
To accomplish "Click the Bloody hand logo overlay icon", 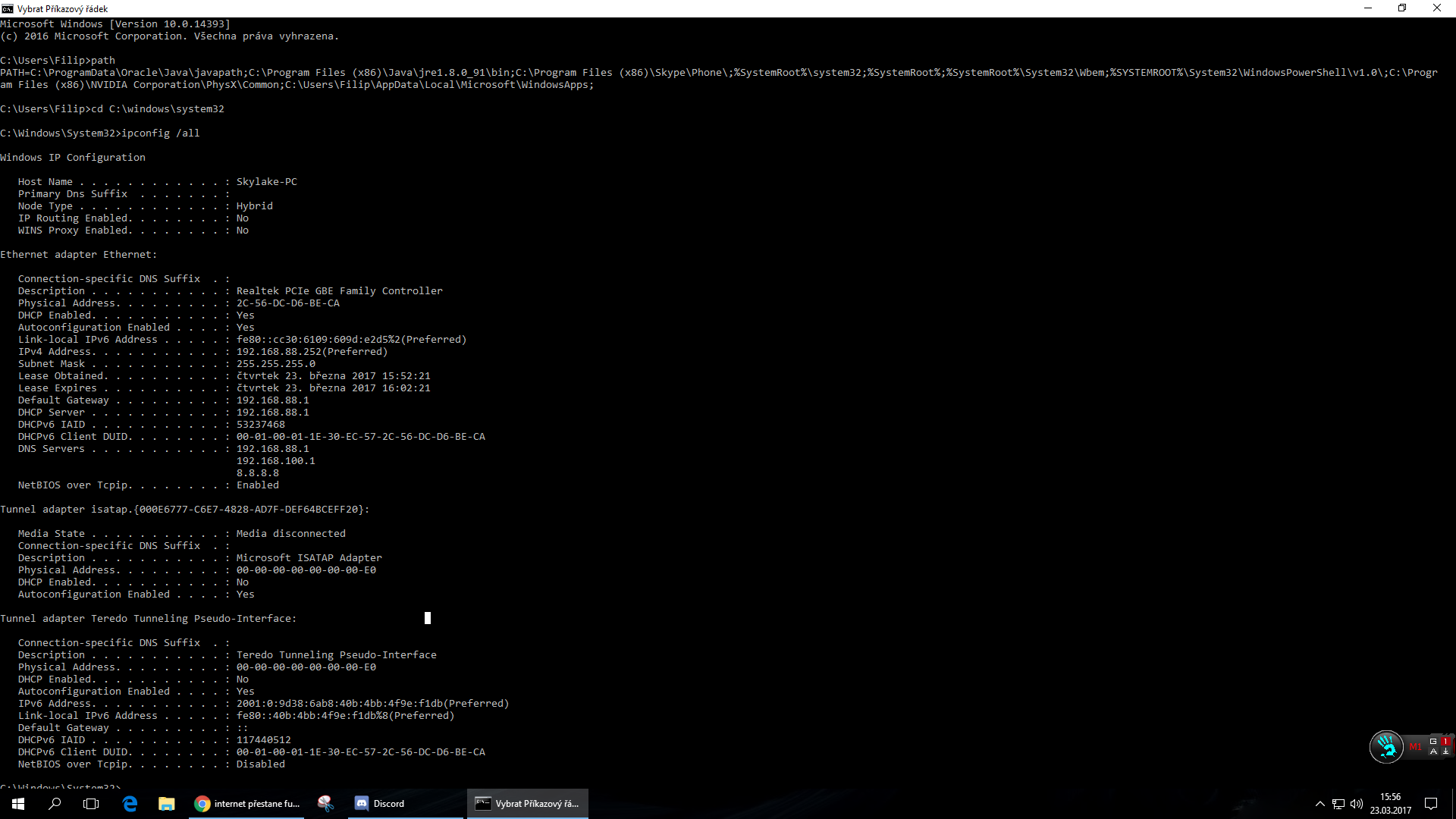I will pos(1386,746).
